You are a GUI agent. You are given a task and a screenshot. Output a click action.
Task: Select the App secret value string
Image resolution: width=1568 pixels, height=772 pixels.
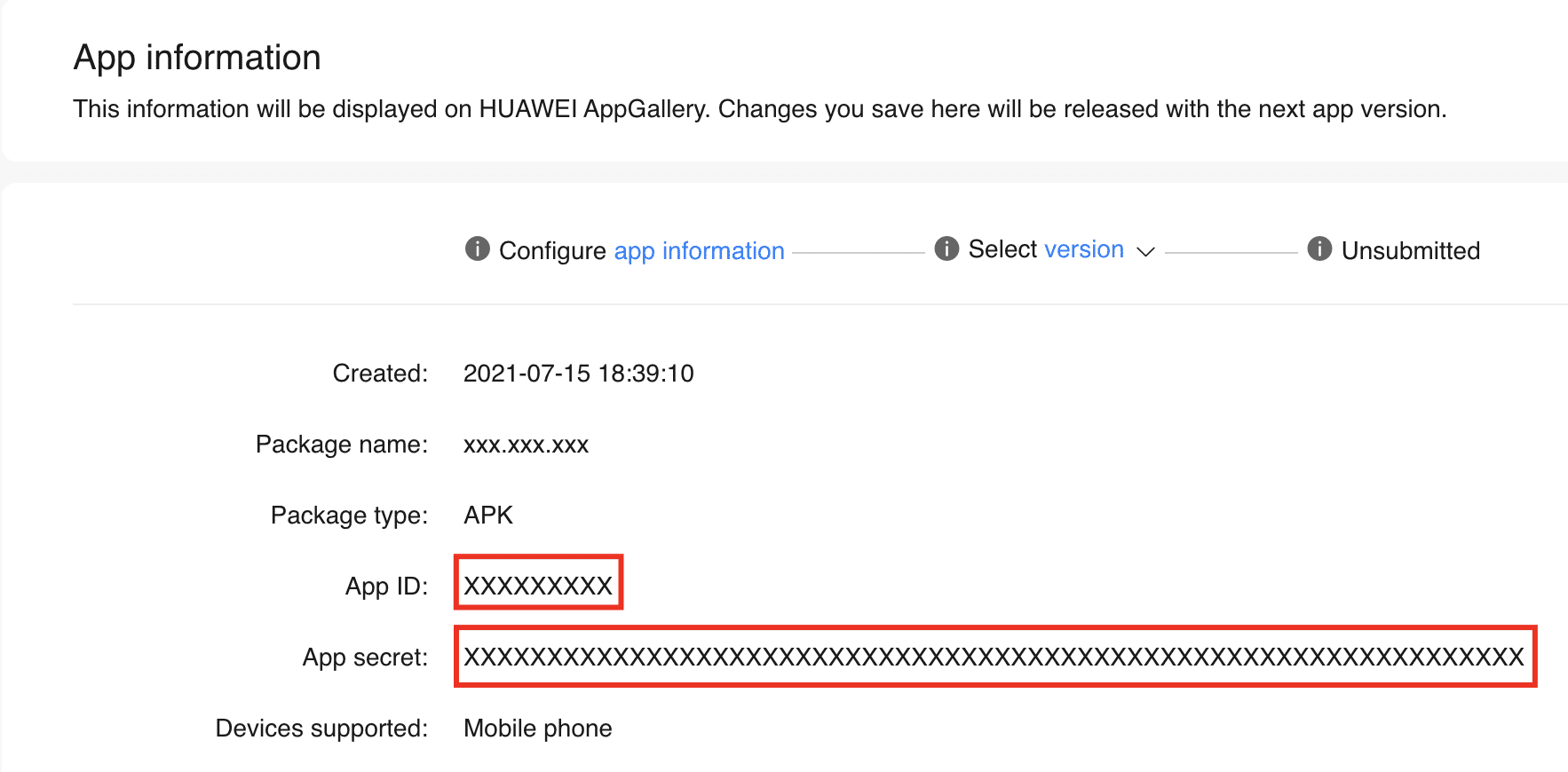[994, 657]
